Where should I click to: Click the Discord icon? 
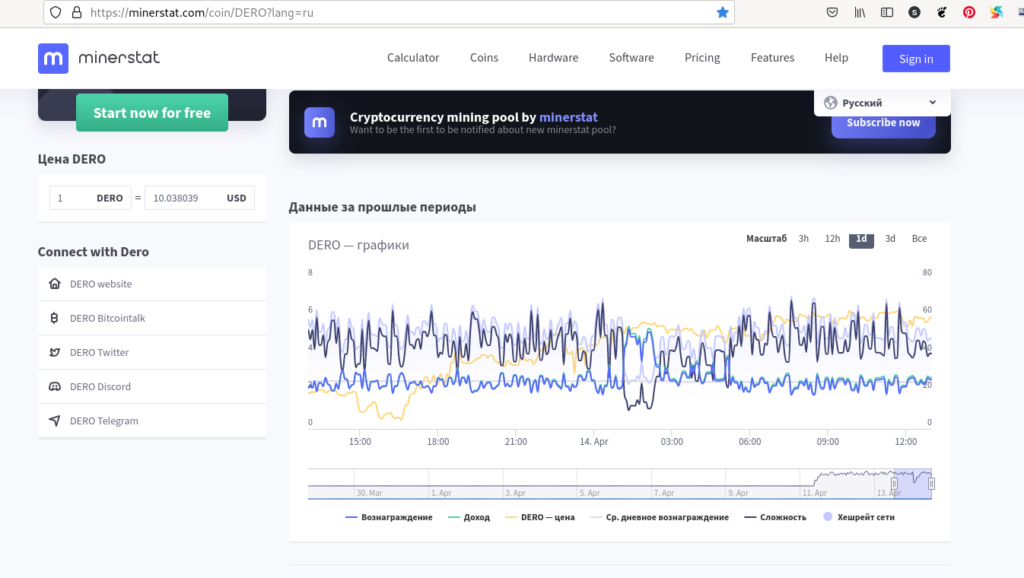55,387
